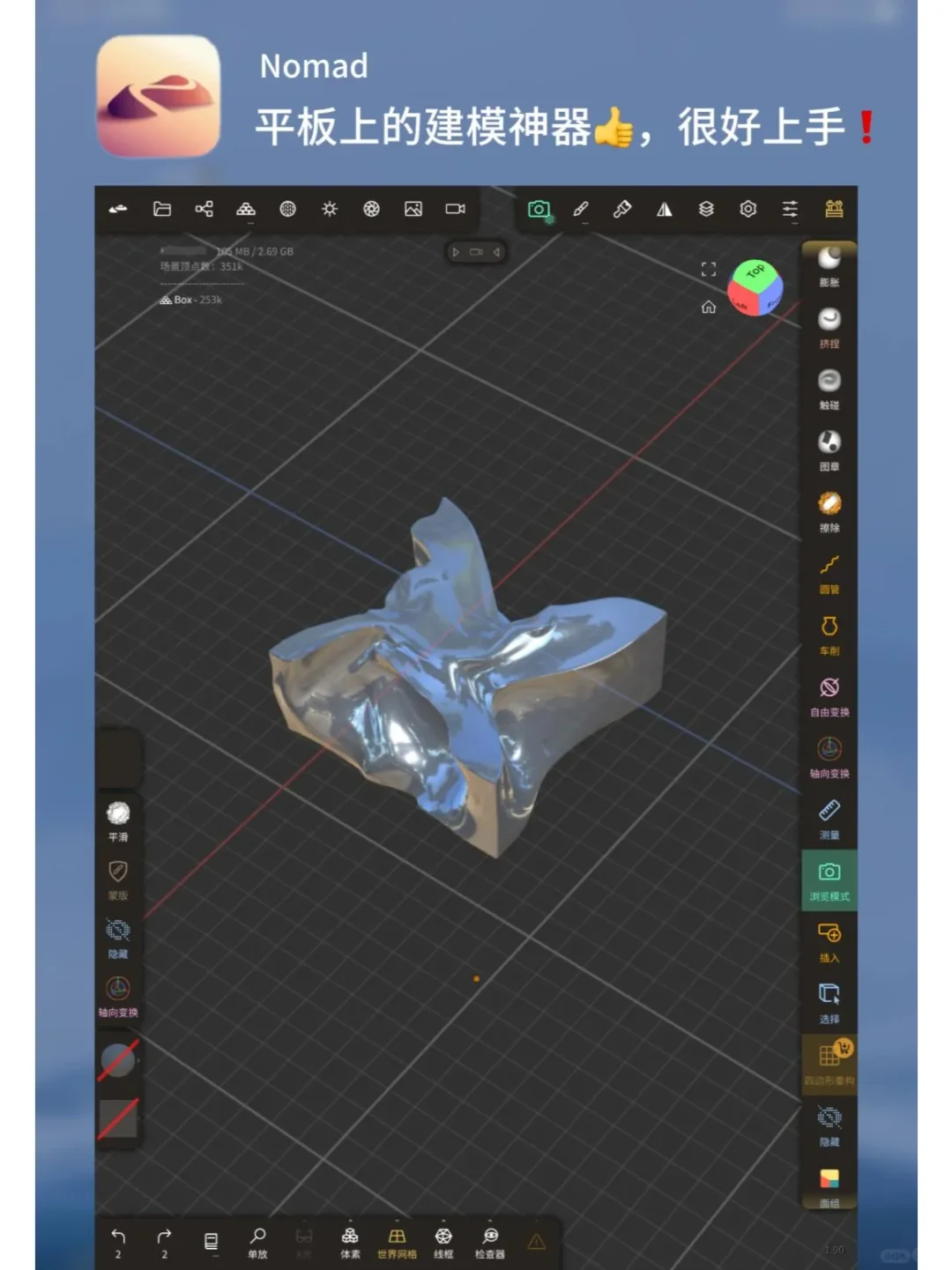
Task: Tap the crossed-out square alpha swatch
Action: point(118,1118)
